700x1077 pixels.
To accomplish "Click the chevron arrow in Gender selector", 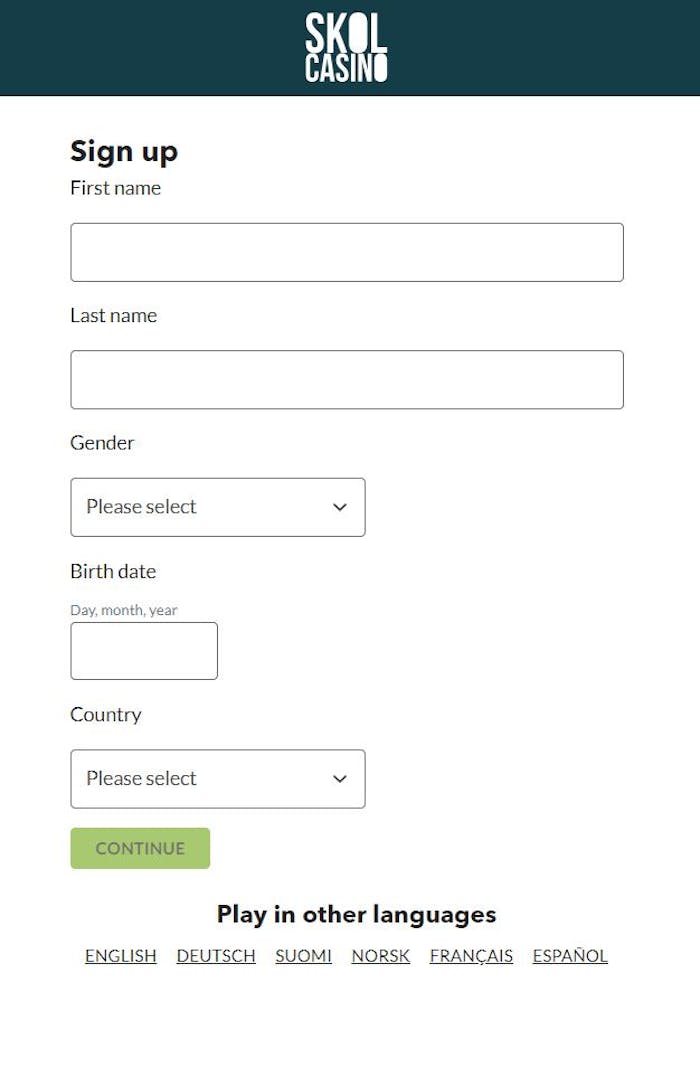I will point(340,507).
